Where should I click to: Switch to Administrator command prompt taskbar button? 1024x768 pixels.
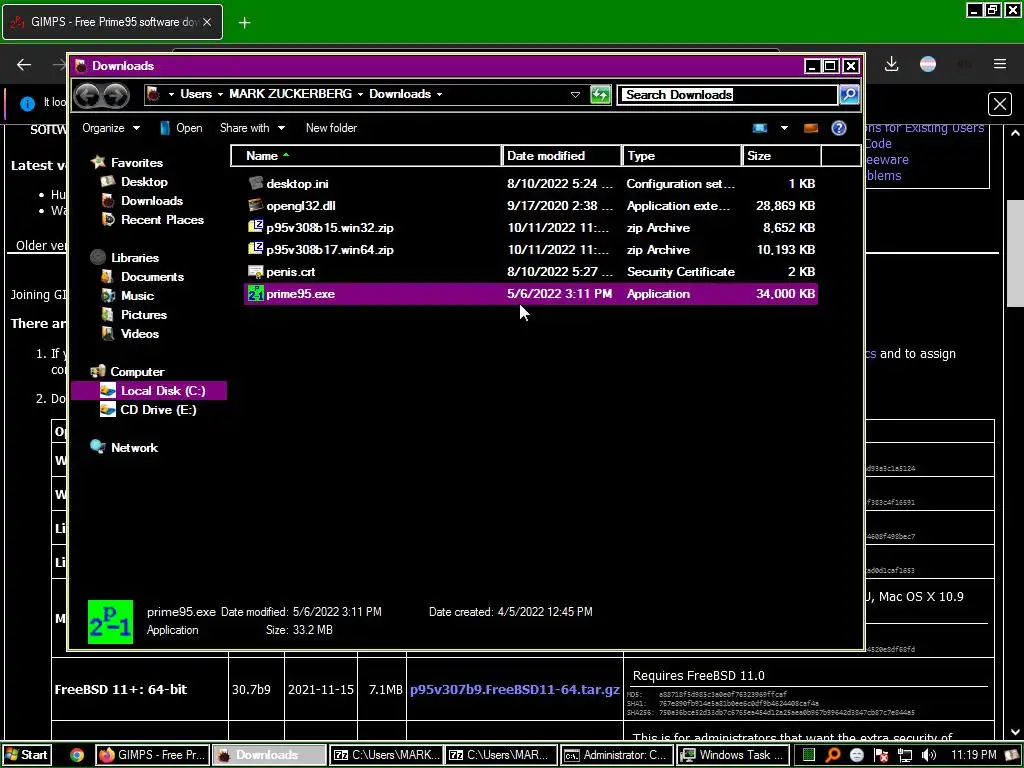point(617,755)
